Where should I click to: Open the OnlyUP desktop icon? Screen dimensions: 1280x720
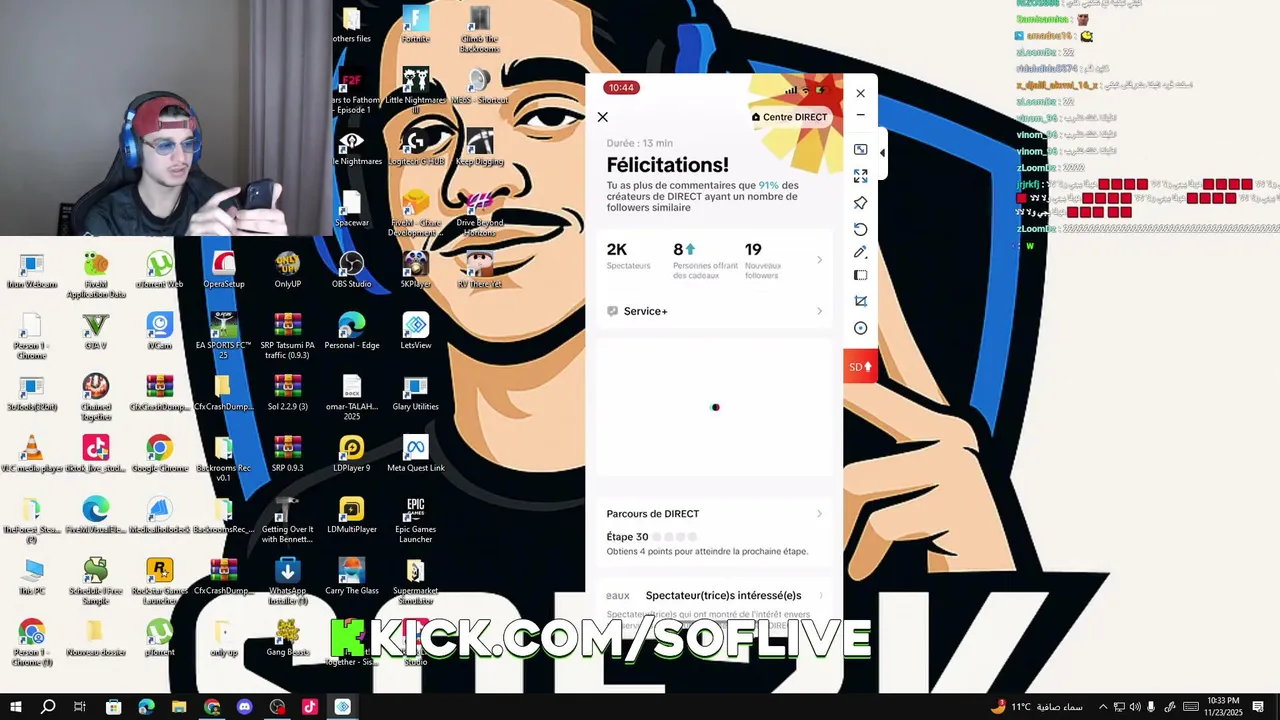point(287,270)
